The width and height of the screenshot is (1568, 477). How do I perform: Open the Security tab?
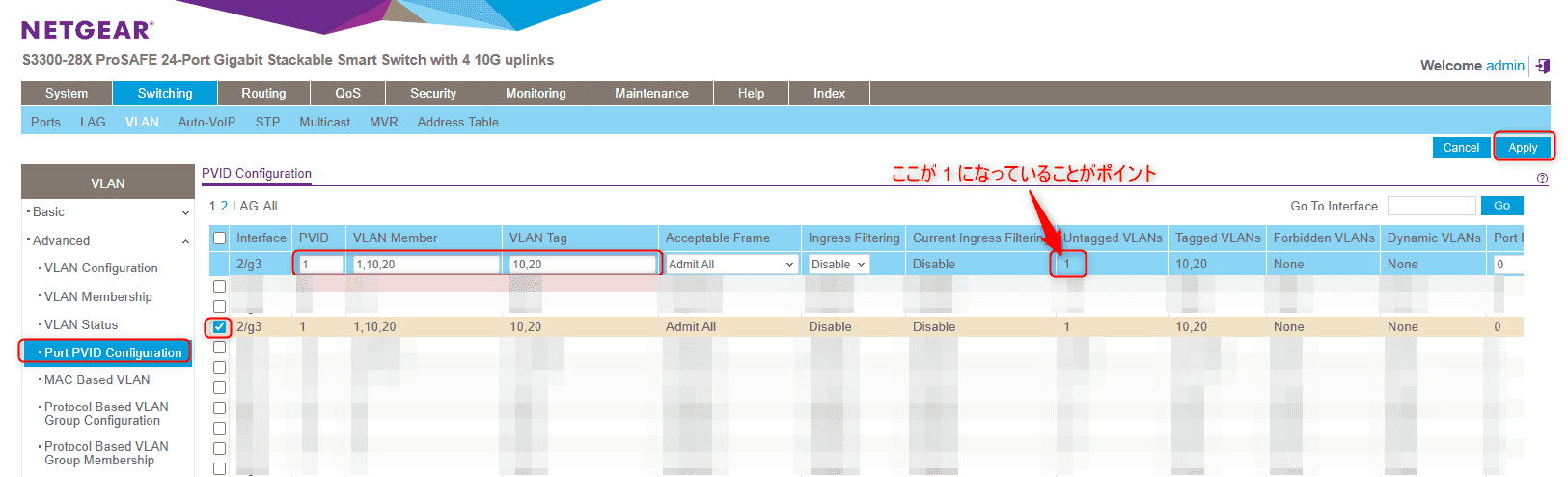click(433, 94)
